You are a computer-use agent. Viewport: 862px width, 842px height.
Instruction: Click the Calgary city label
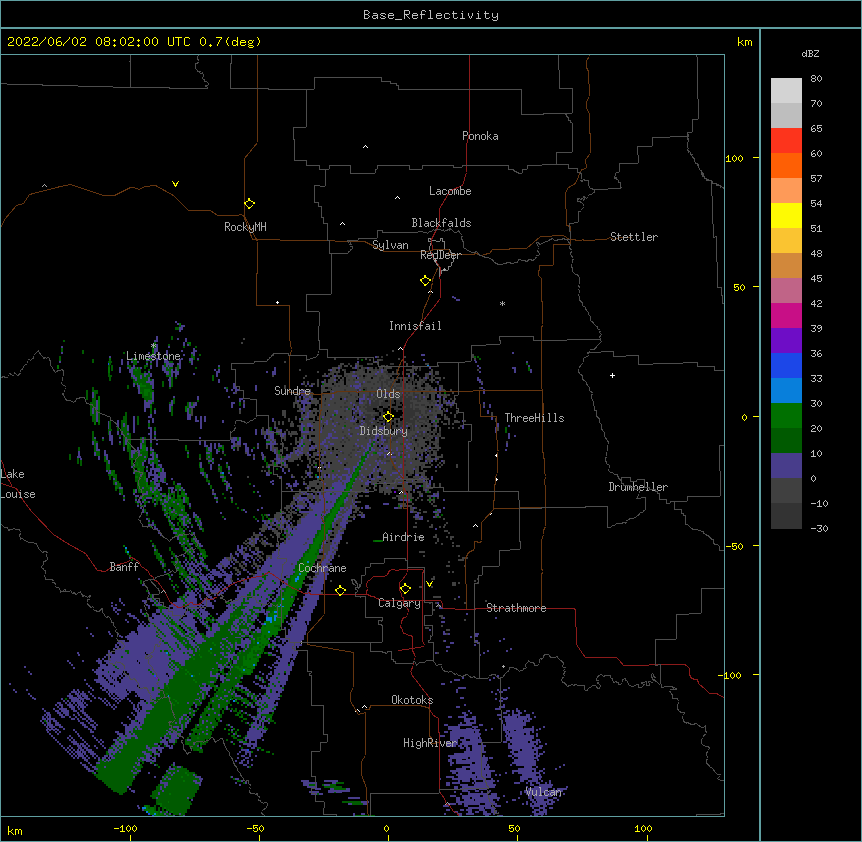(x=399, y=603)
